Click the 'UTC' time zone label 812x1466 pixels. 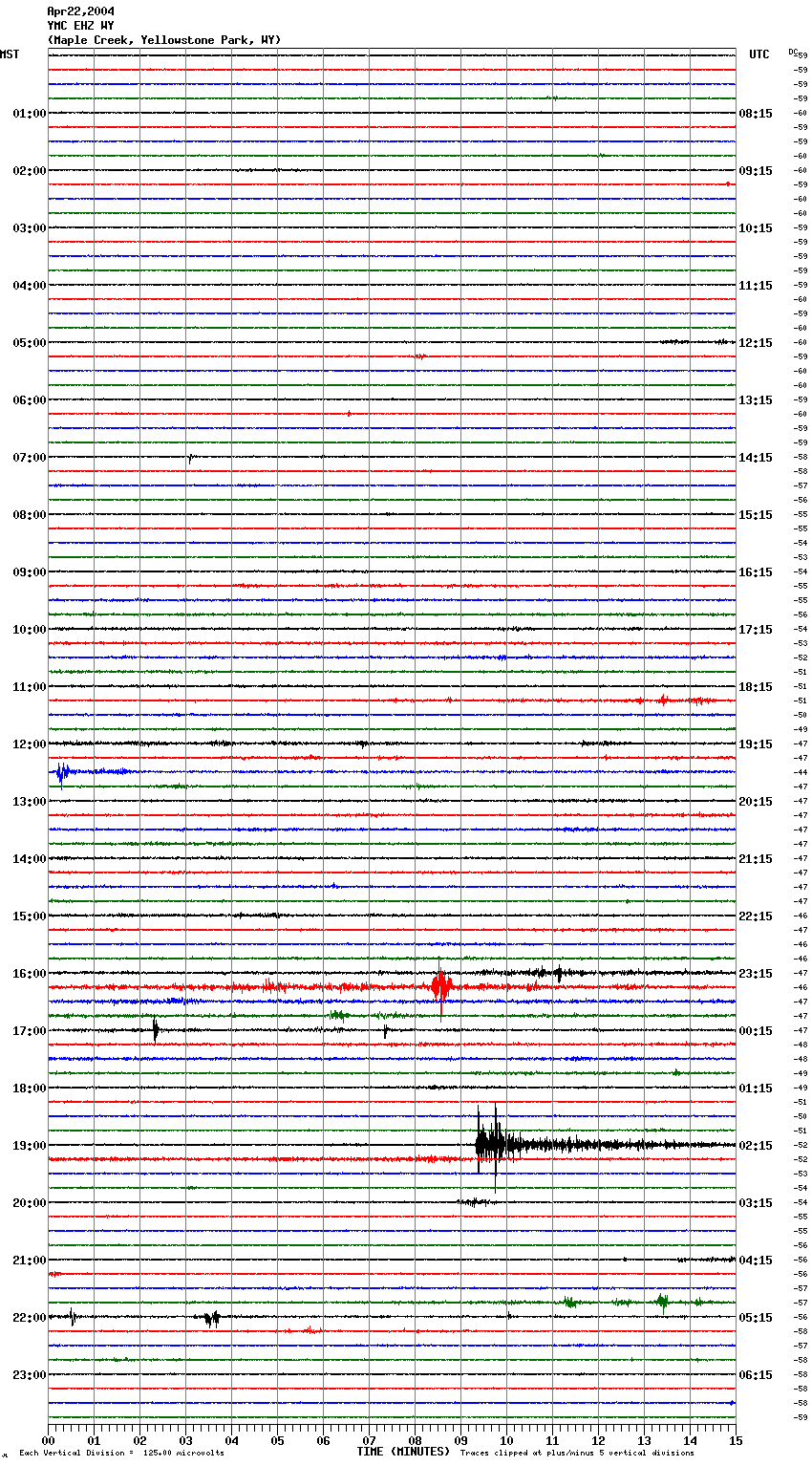[x=759, y=54]
